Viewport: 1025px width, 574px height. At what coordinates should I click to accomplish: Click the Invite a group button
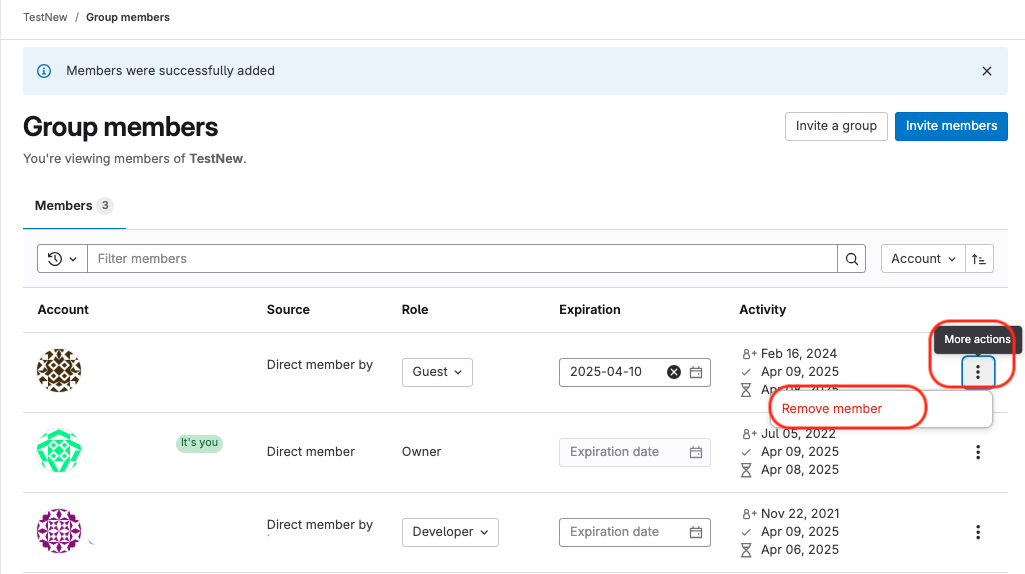click(x=836, y=126)
